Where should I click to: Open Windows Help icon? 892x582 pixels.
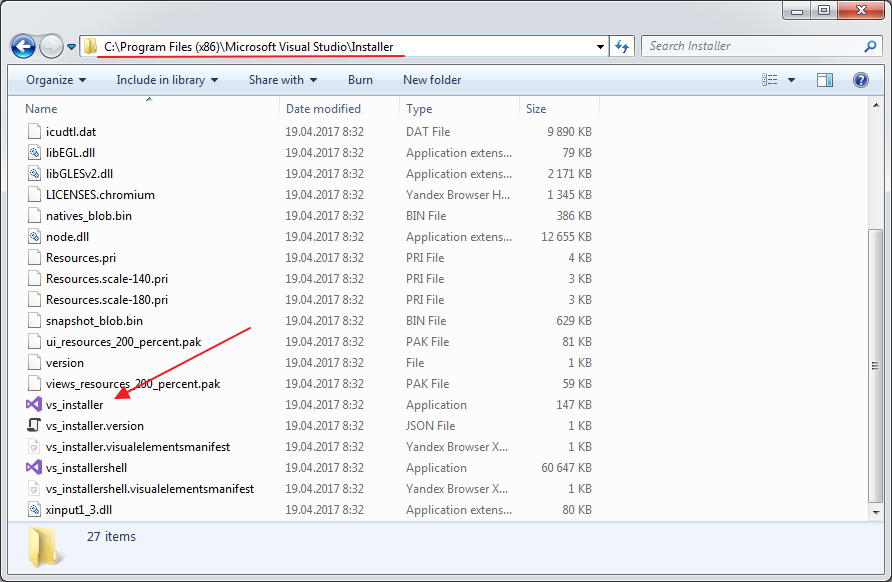click(x=861, y=80)
